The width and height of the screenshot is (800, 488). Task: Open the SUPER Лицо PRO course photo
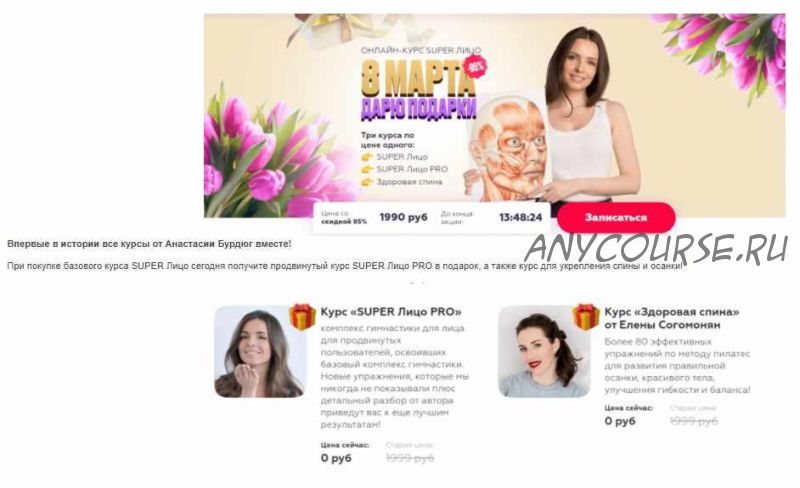pos(260,352)
